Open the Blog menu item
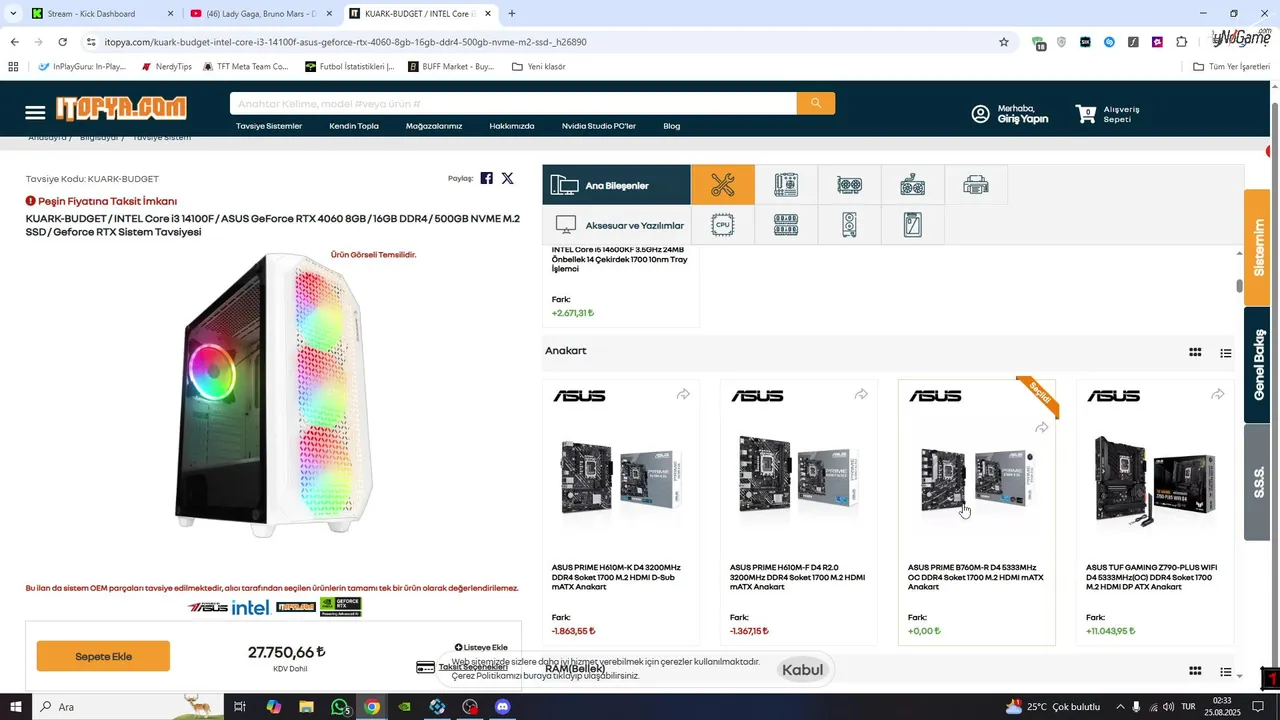The image size is (1280, 720). [x=672, y=126]
